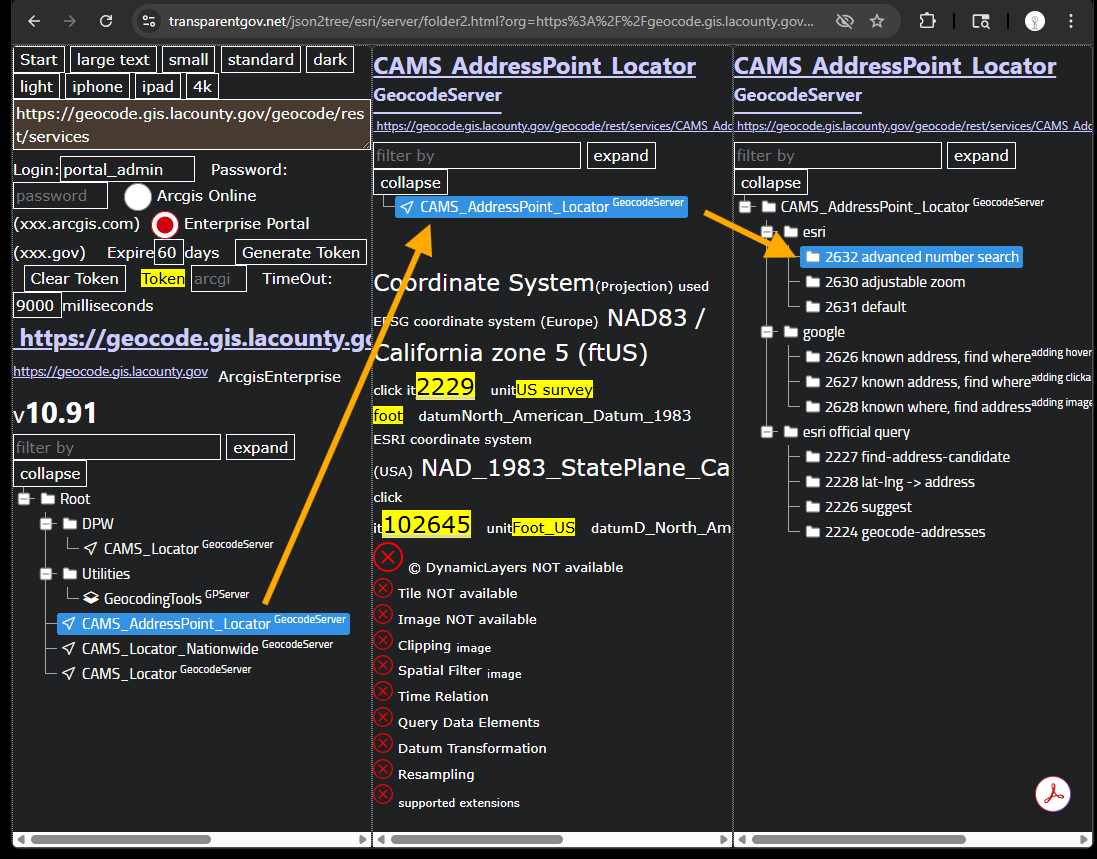Reload the page with refresh icon
The height and width of the screenshot is (859, 1097).
pos(106,21)
